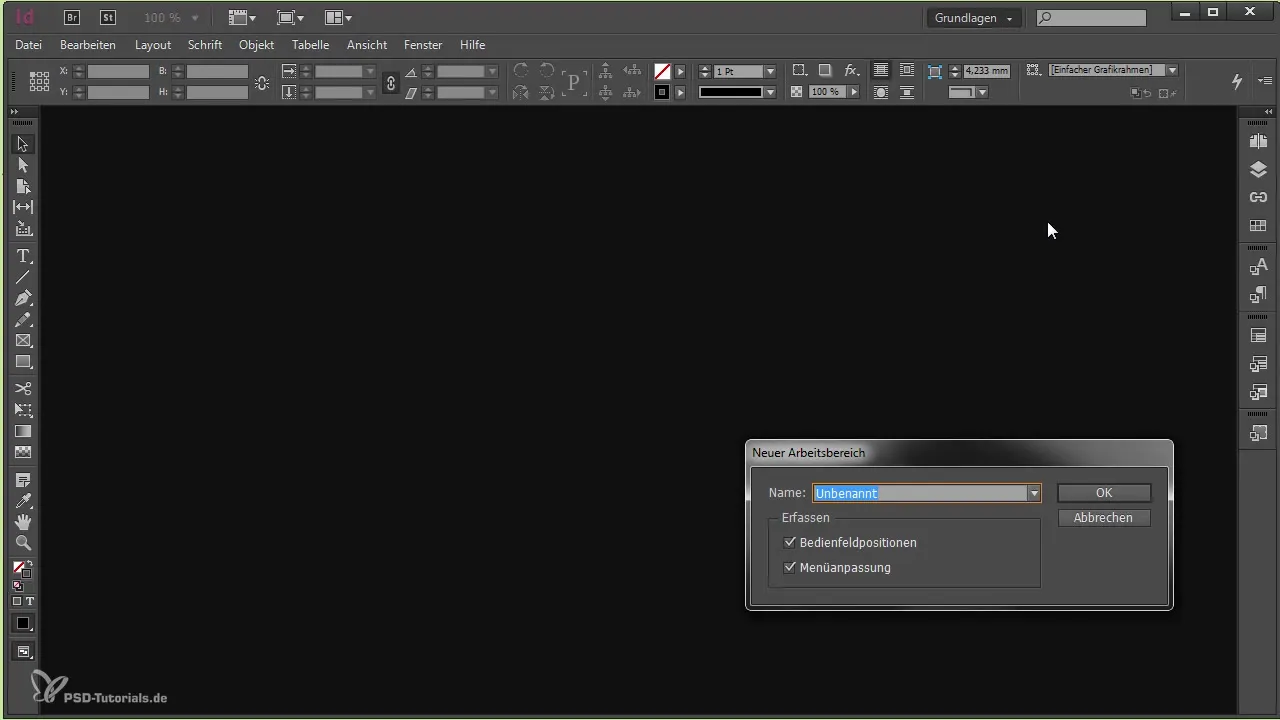Select the Note tool

[23, 480]
